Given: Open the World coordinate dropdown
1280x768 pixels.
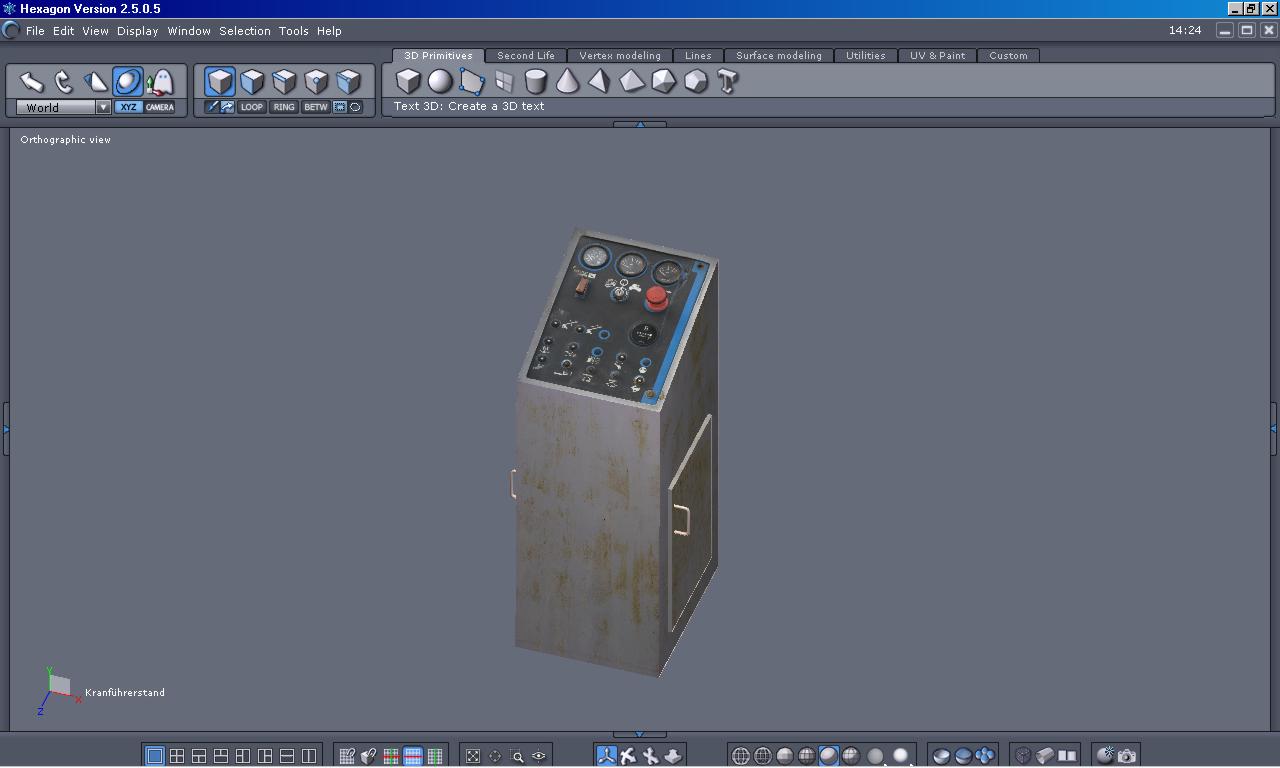Looking at the screenshot, I should point(103,107).
